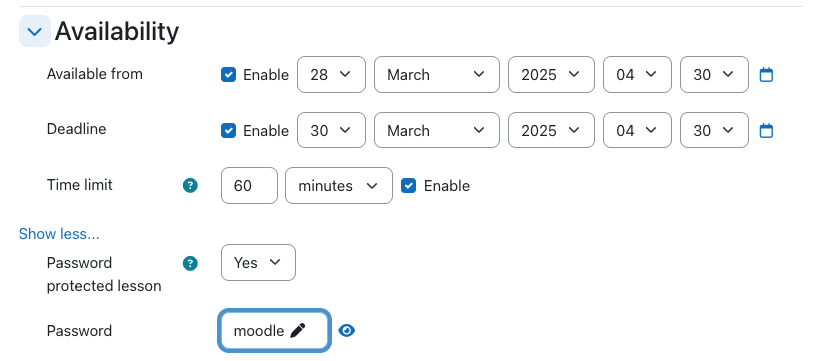Open the Available from year dropdown 2025
This screenshot has width=813, height=361.
(x=551, y=75)
